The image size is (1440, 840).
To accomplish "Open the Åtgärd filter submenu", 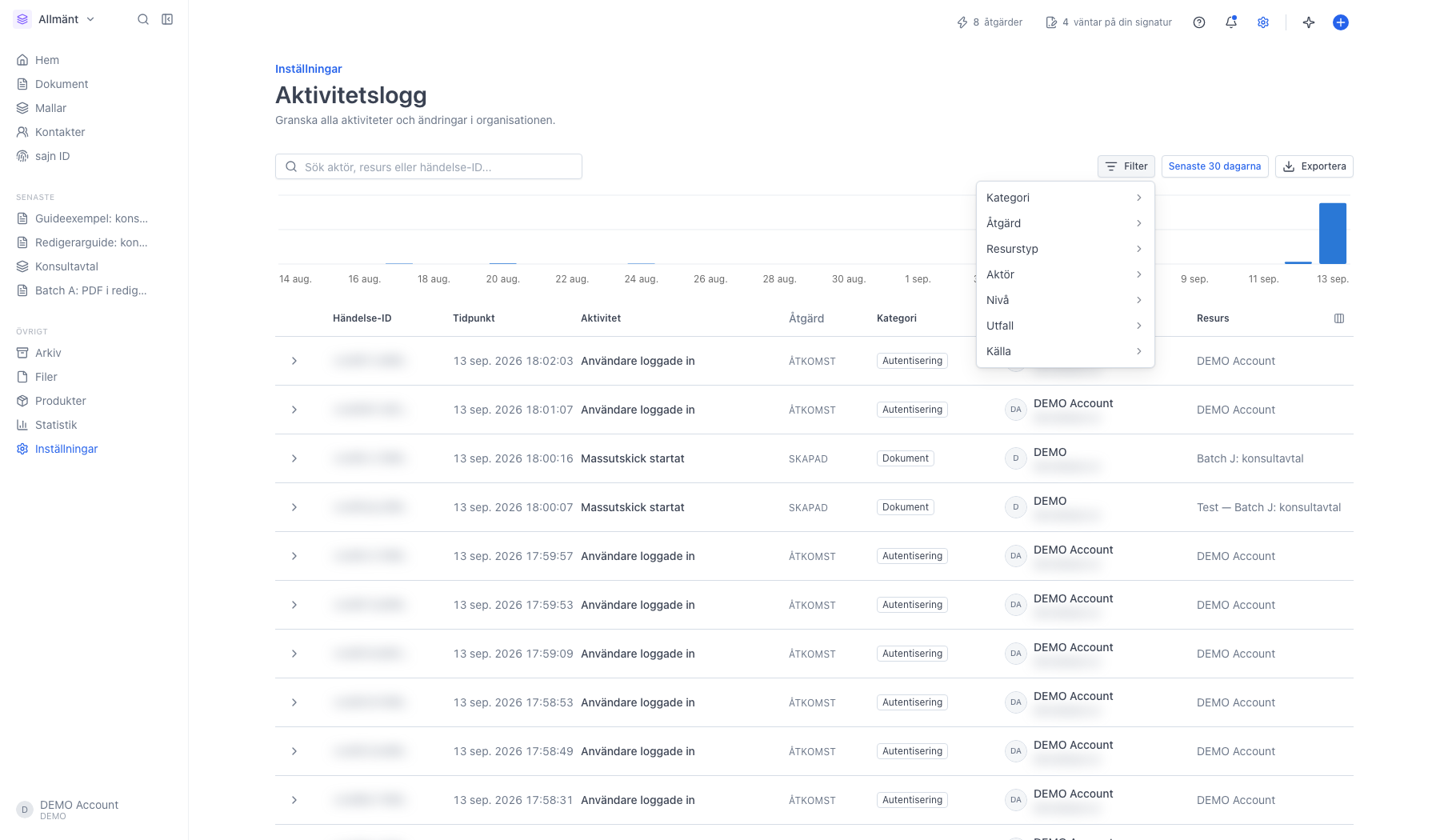I will pos(1065,223).
